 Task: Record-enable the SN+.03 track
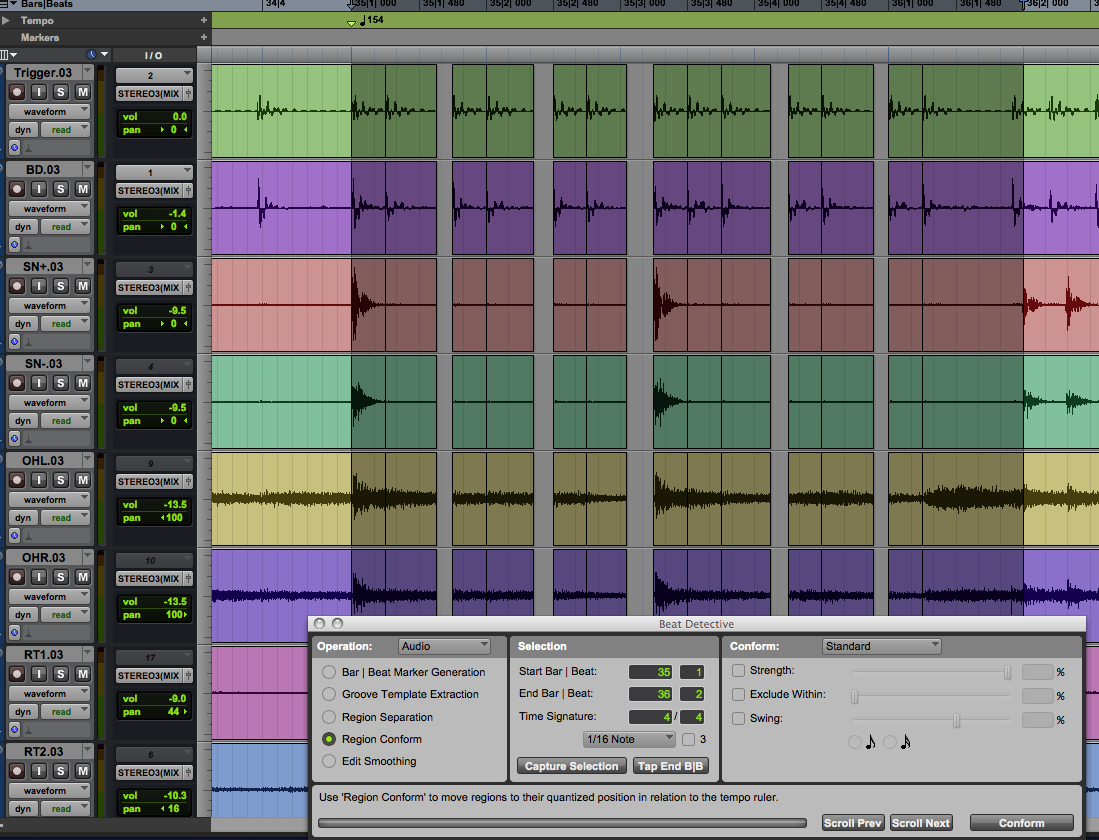pyautogui.click(x=18, y=285)
